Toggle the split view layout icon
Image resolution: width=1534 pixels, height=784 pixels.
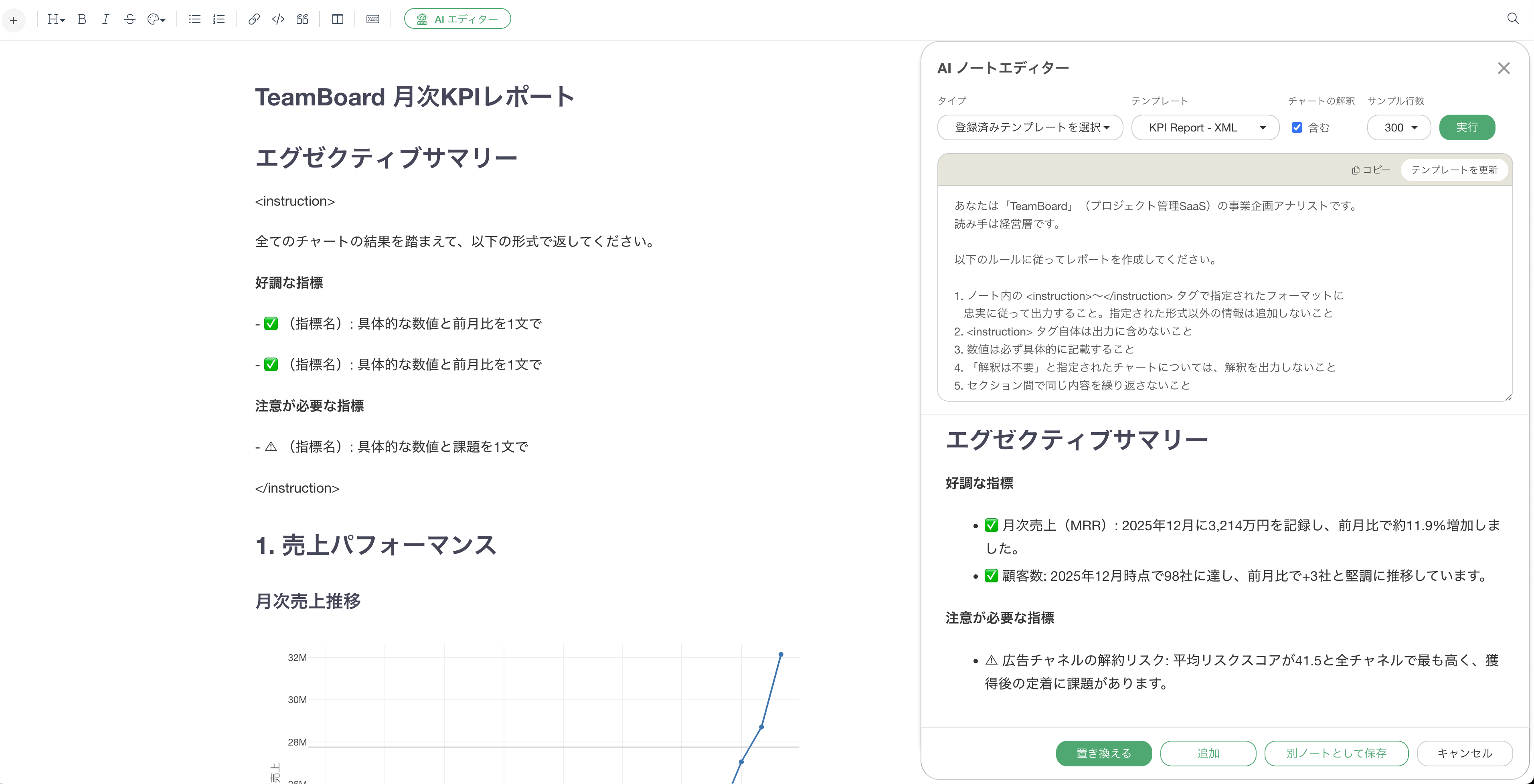pyautogui.click(x=338, y=19)
